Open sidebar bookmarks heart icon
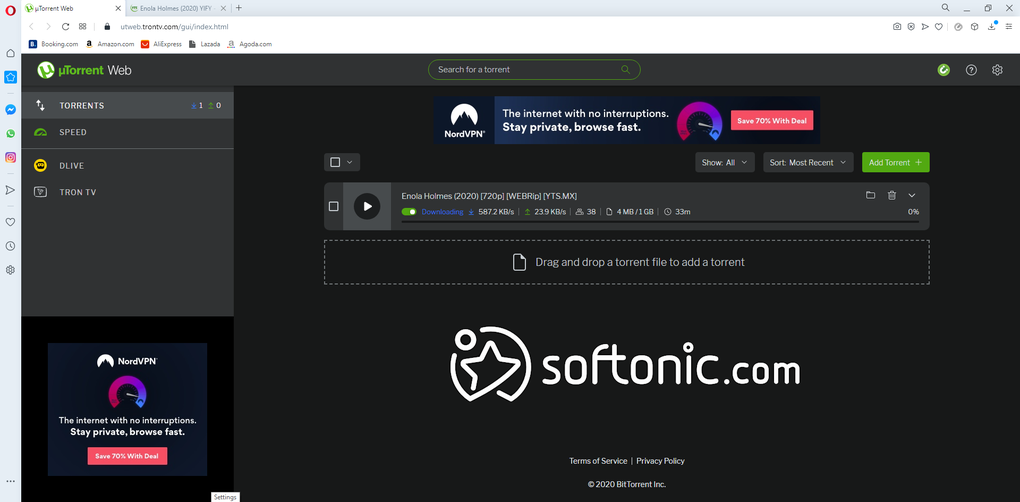 10,222
